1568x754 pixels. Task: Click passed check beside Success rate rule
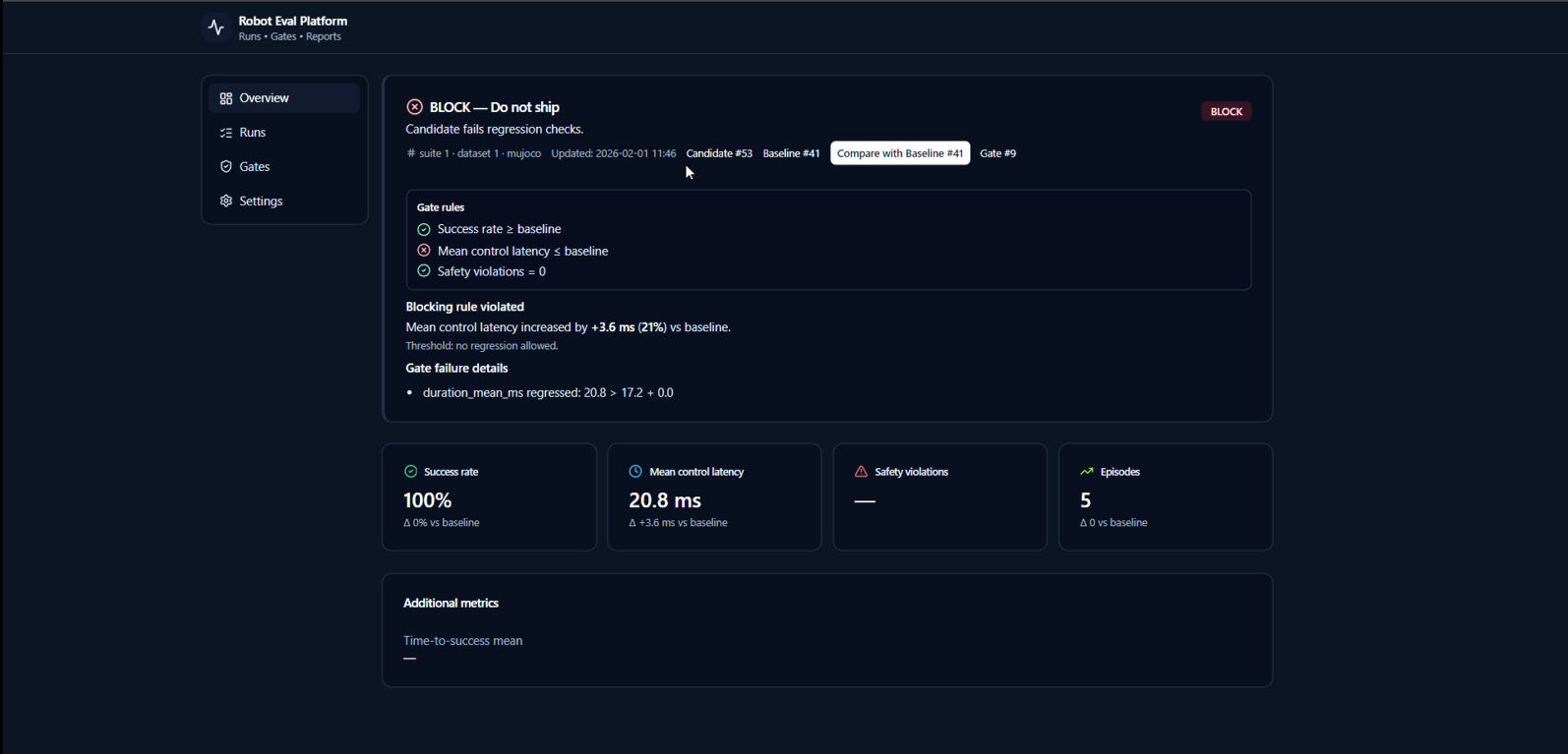pyautogui.click(x=424, y=229)
